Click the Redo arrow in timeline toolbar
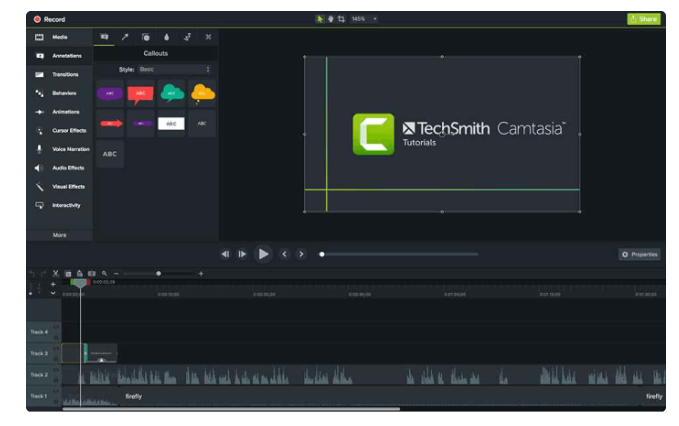Image resolution: width=679 pixels, height=426 pixels. [43, 274]
